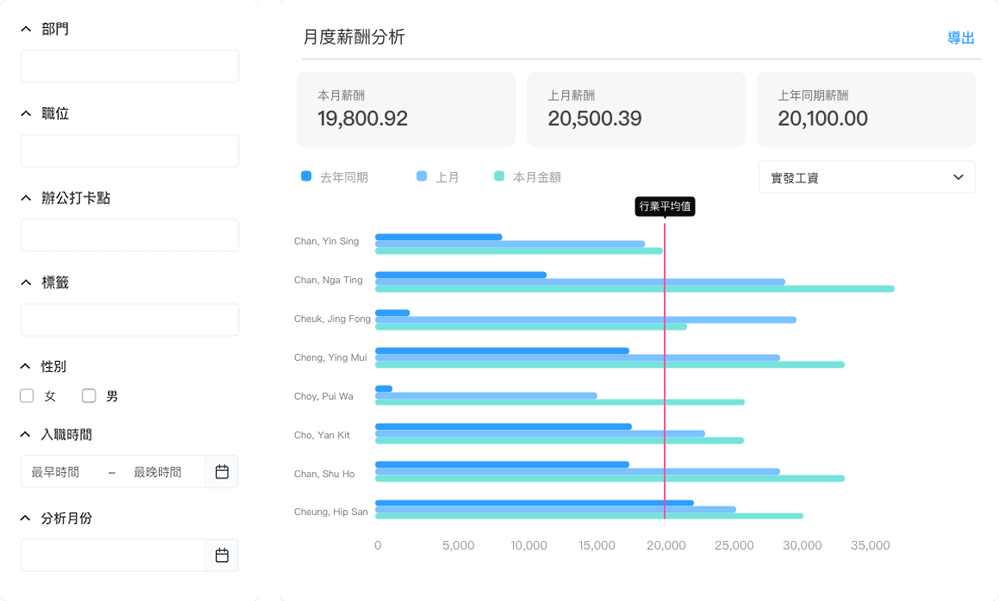The width and height of the screenshot is (999, 601).
Task: Collapse the 標籤 filter section
Action: coord(26,282)
